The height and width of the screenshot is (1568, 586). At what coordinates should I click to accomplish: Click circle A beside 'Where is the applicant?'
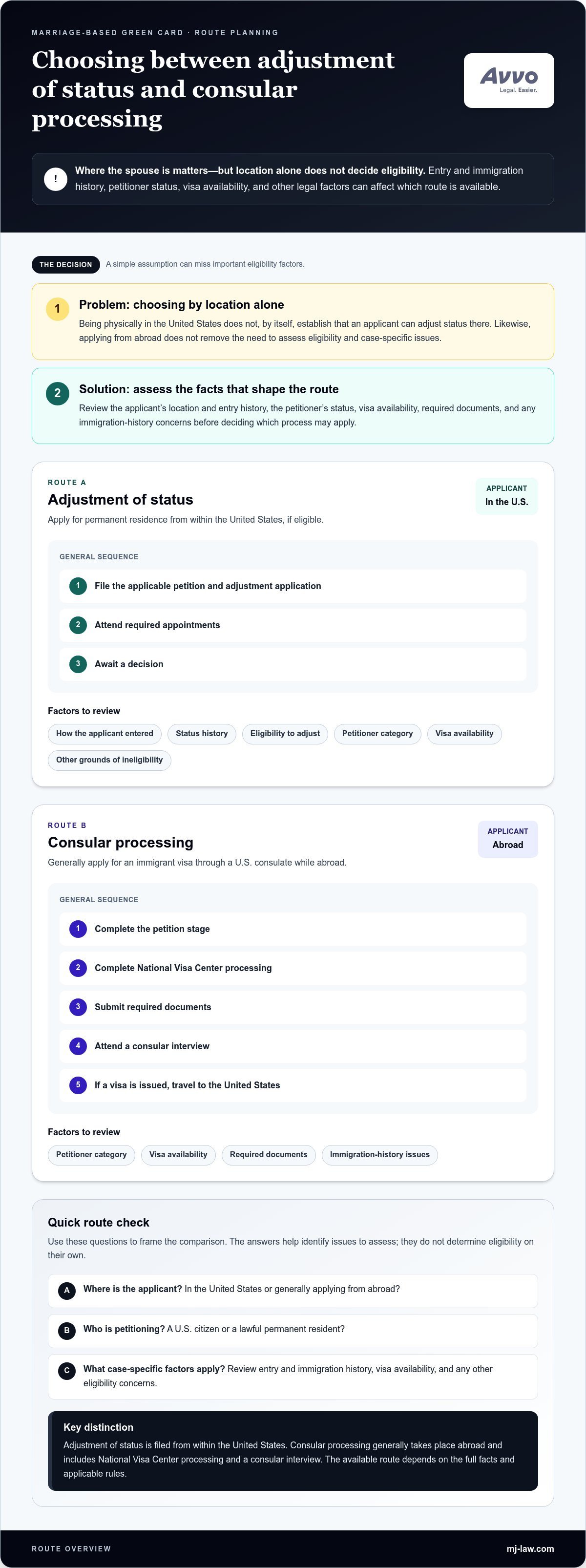click(x=67, y=1291)
